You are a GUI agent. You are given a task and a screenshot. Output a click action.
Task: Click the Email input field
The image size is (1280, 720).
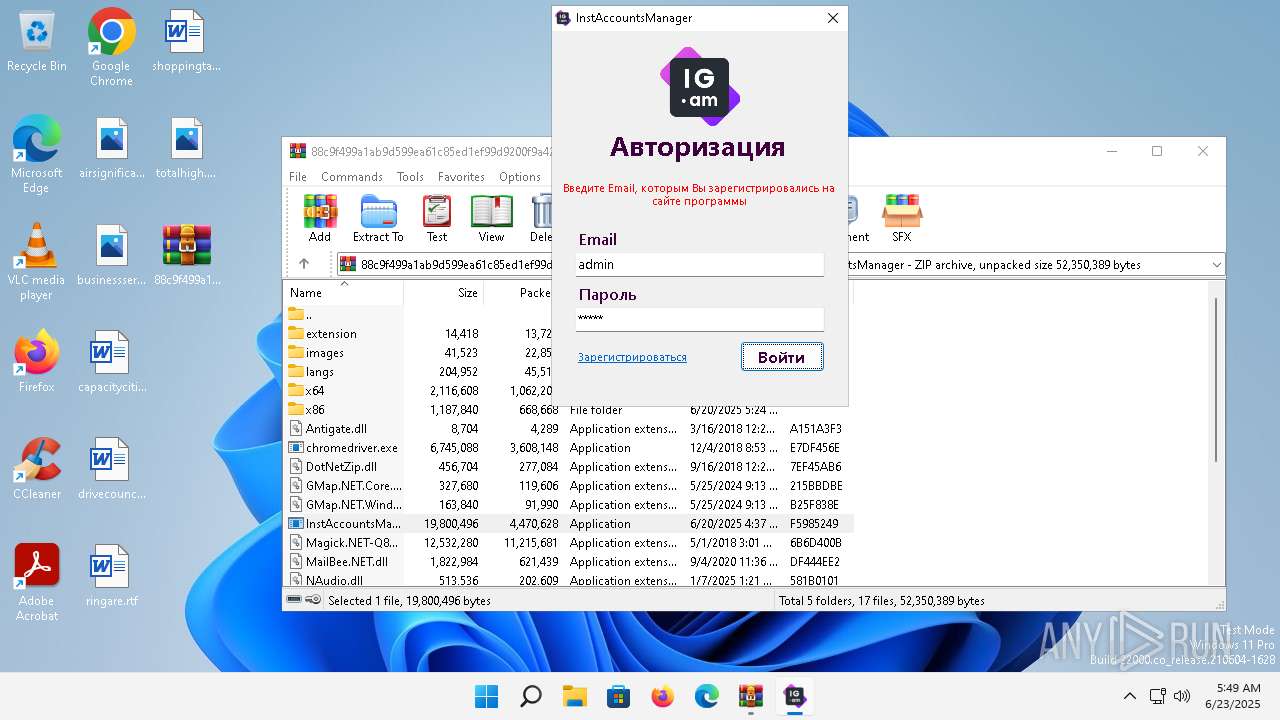700,264
